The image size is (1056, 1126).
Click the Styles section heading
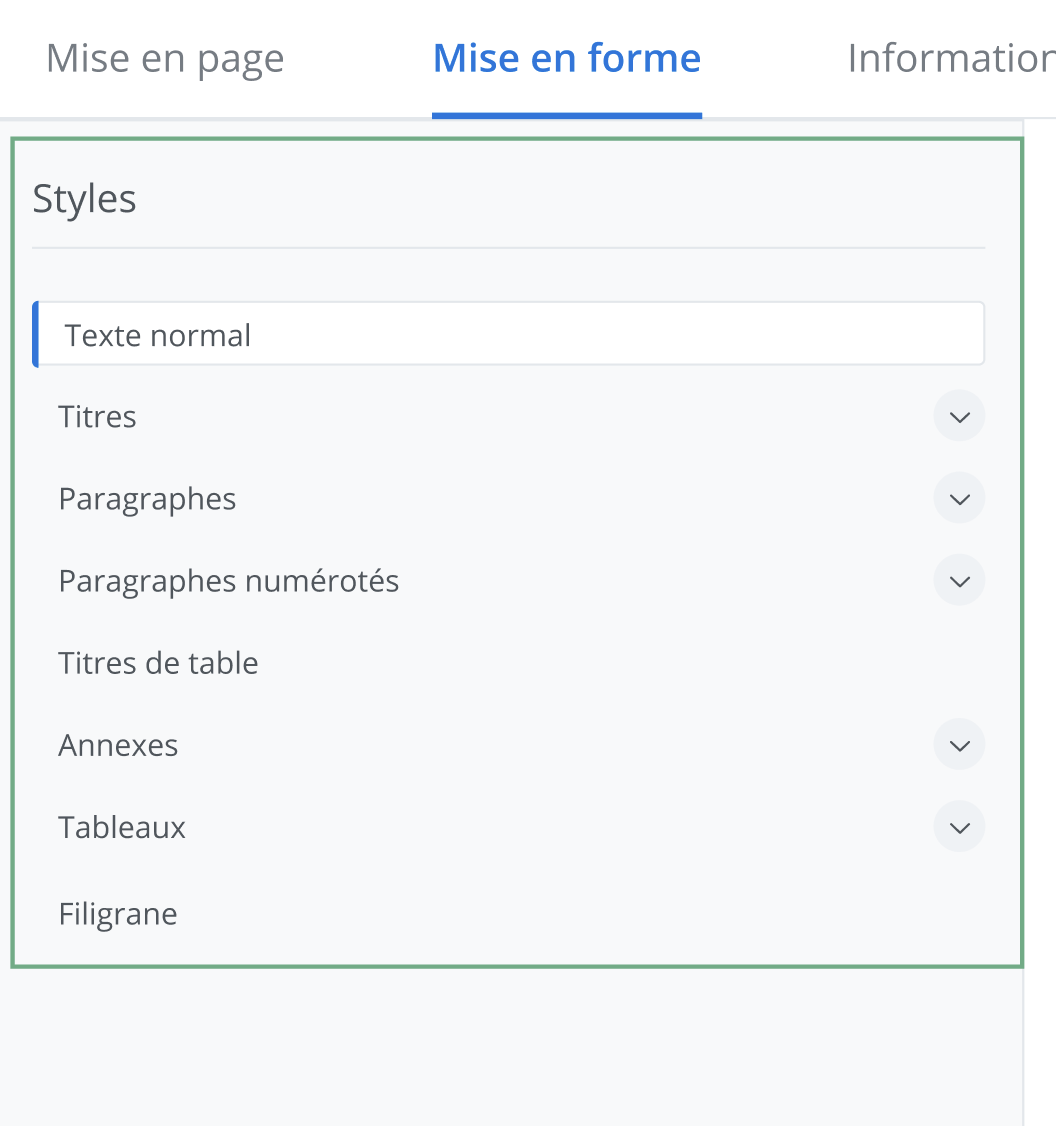click(85, 199)
